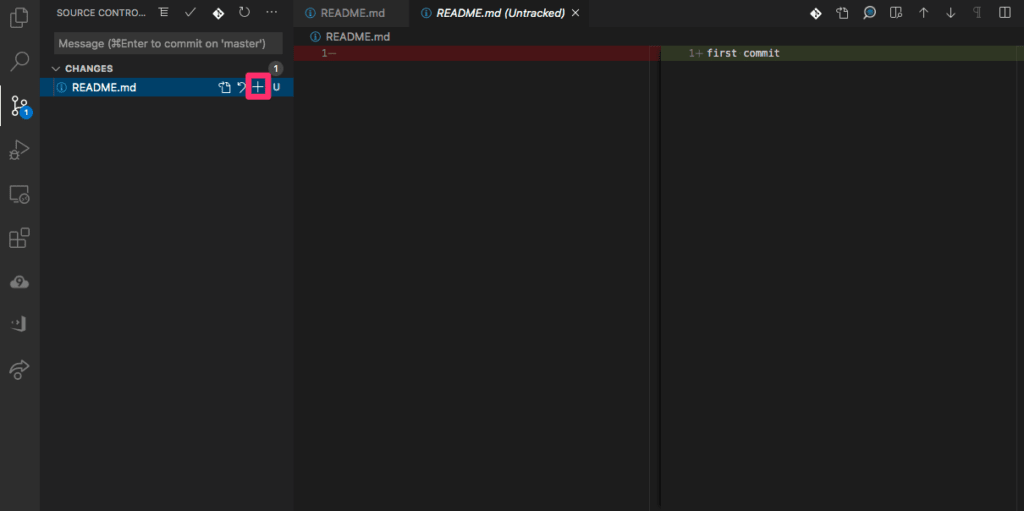Split the editor with the split icon
The width and height of the screenshot is (1024, 511).
(1004, 13)
